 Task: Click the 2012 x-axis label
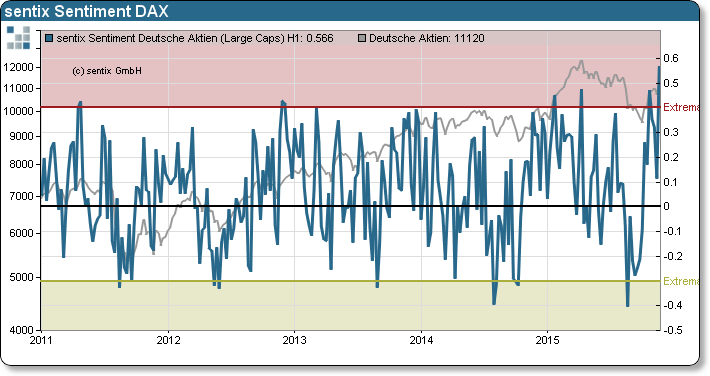168,340
